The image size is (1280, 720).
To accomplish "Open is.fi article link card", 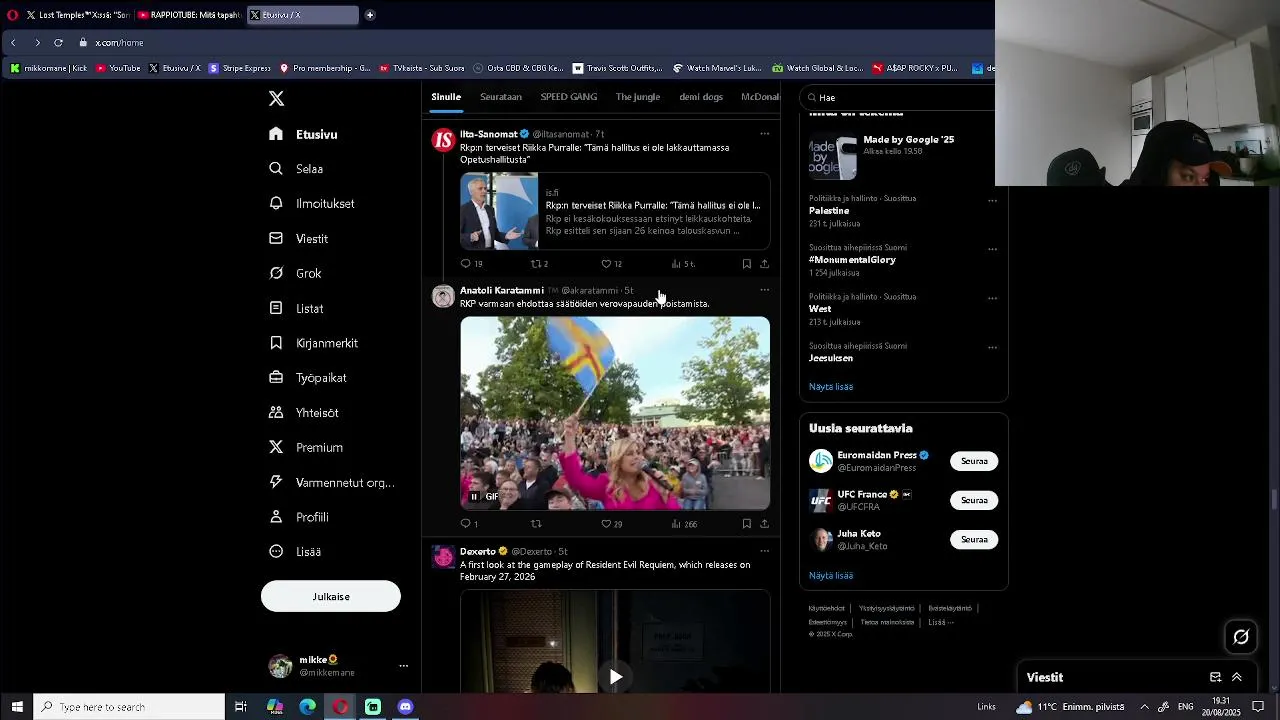I will 615,211.
